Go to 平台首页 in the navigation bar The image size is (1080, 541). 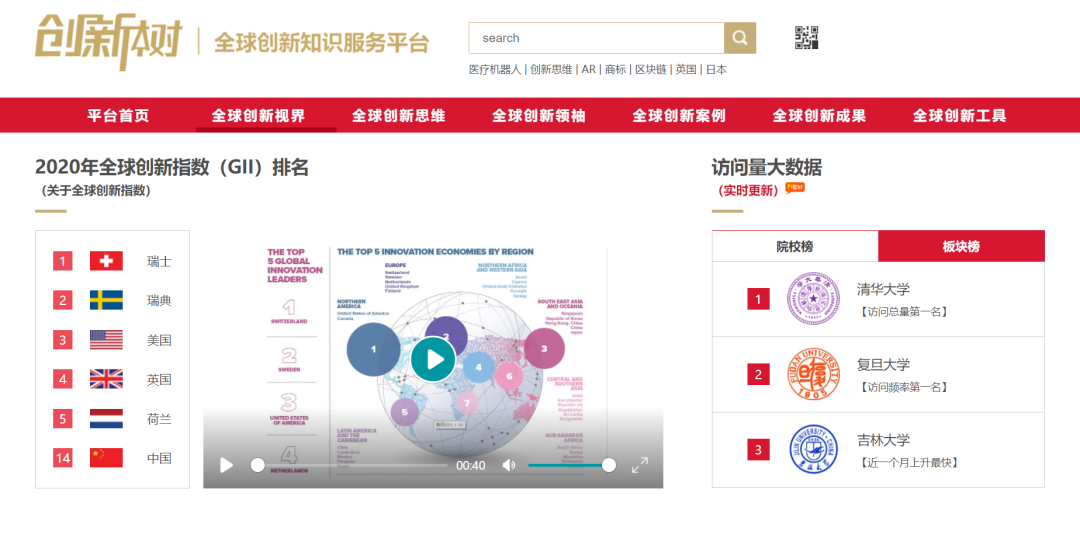point(118,115)
